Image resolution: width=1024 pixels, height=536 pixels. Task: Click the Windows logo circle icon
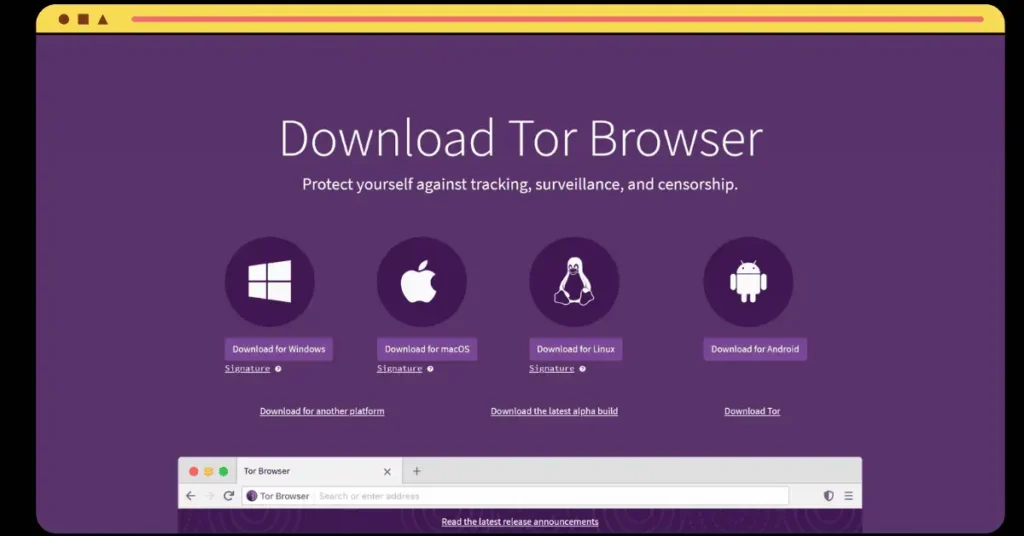pyautogui.click(x=270, y=281)
